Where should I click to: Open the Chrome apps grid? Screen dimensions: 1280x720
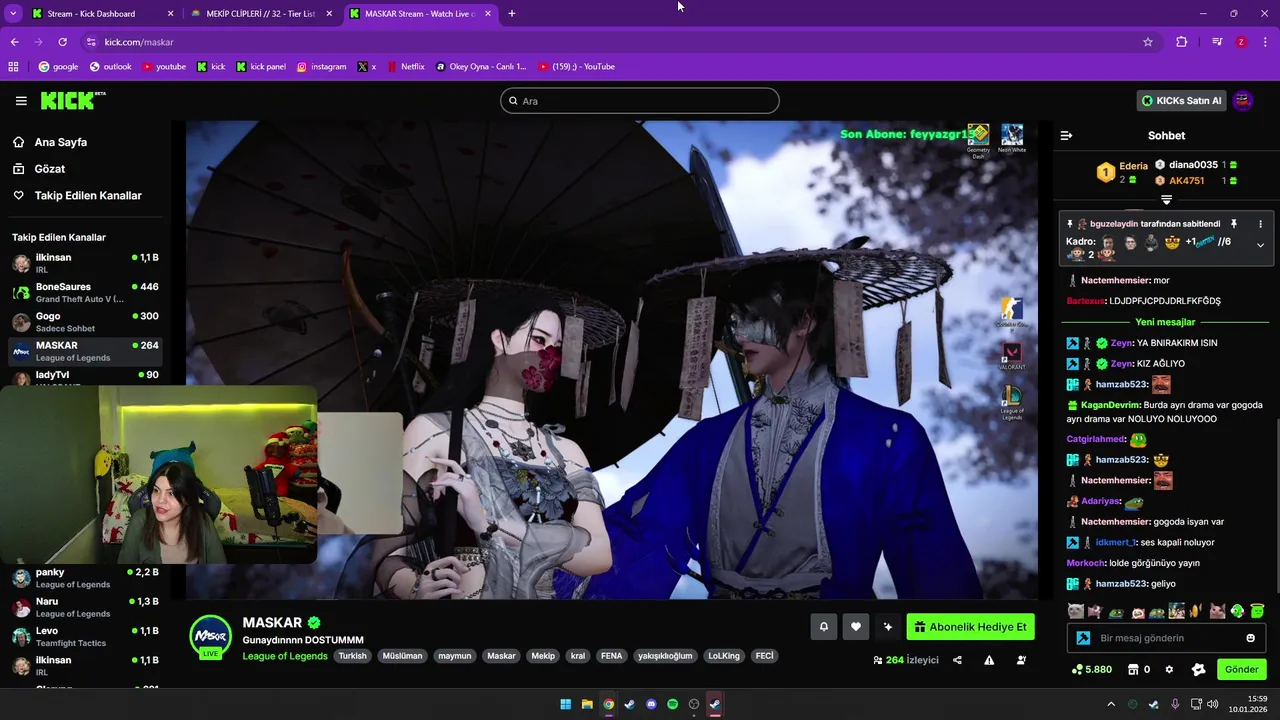coord(13,67)
